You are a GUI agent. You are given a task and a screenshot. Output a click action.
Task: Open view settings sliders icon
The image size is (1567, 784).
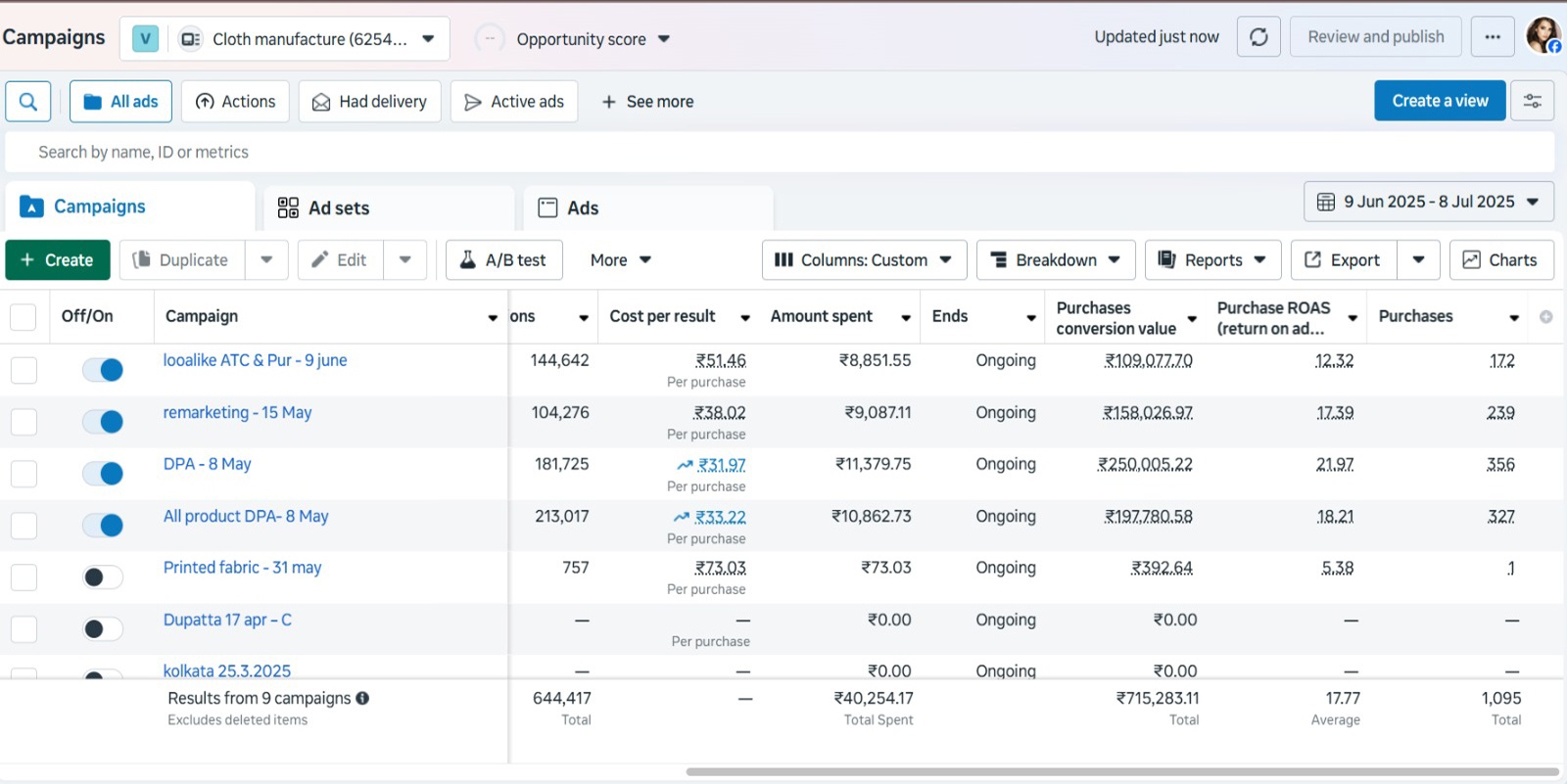(x=1532, y=101)
